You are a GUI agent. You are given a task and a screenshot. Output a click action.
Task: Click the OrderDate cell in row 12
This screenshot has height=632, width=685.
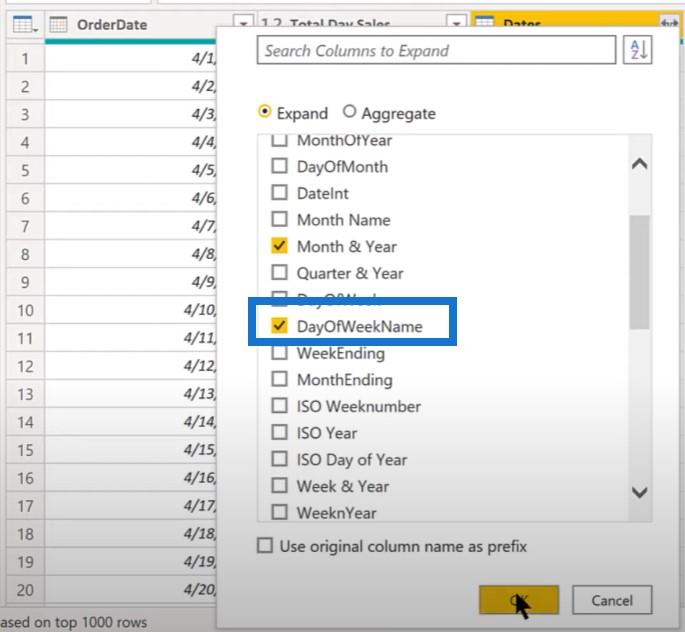coord(131,366)
